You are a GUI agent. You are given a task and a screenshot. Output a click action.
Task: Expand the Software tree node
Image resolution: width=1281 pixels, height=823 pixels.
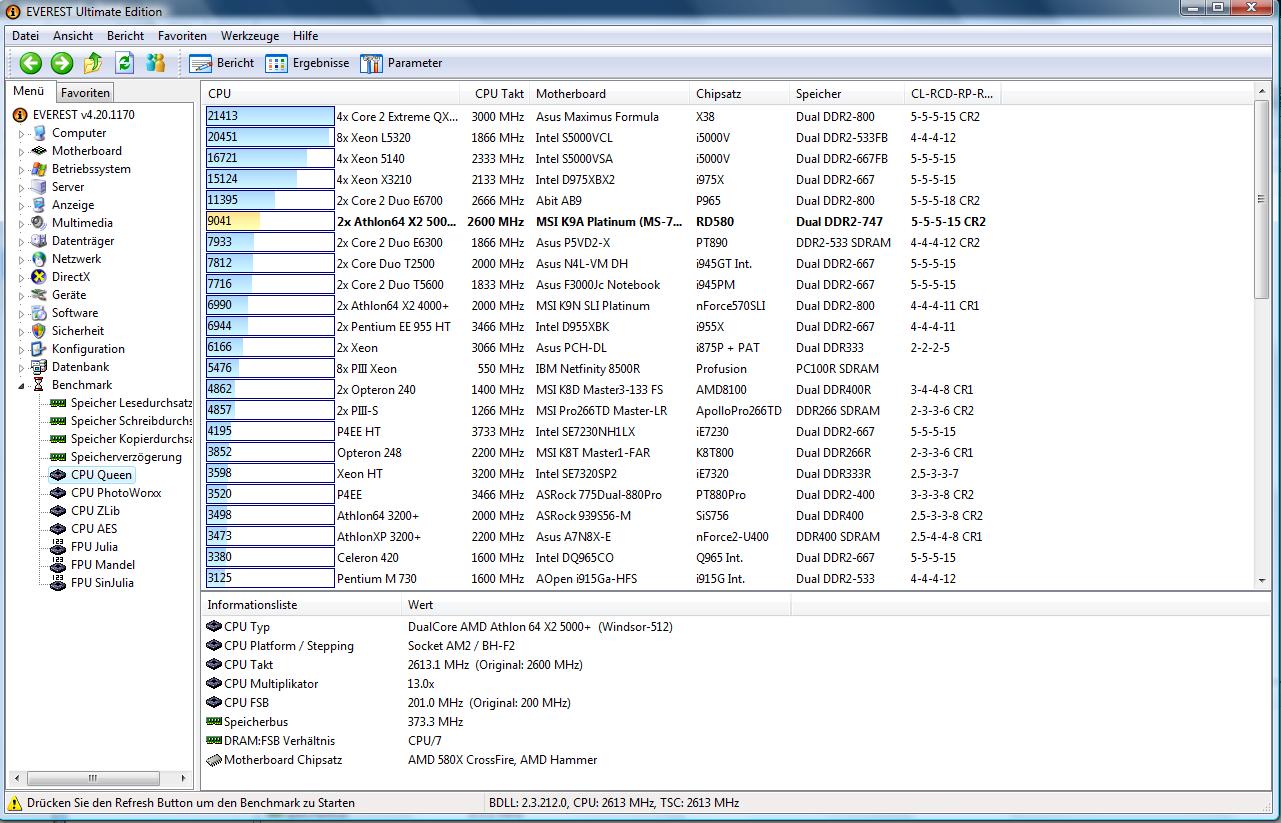(x=21, y=314)
